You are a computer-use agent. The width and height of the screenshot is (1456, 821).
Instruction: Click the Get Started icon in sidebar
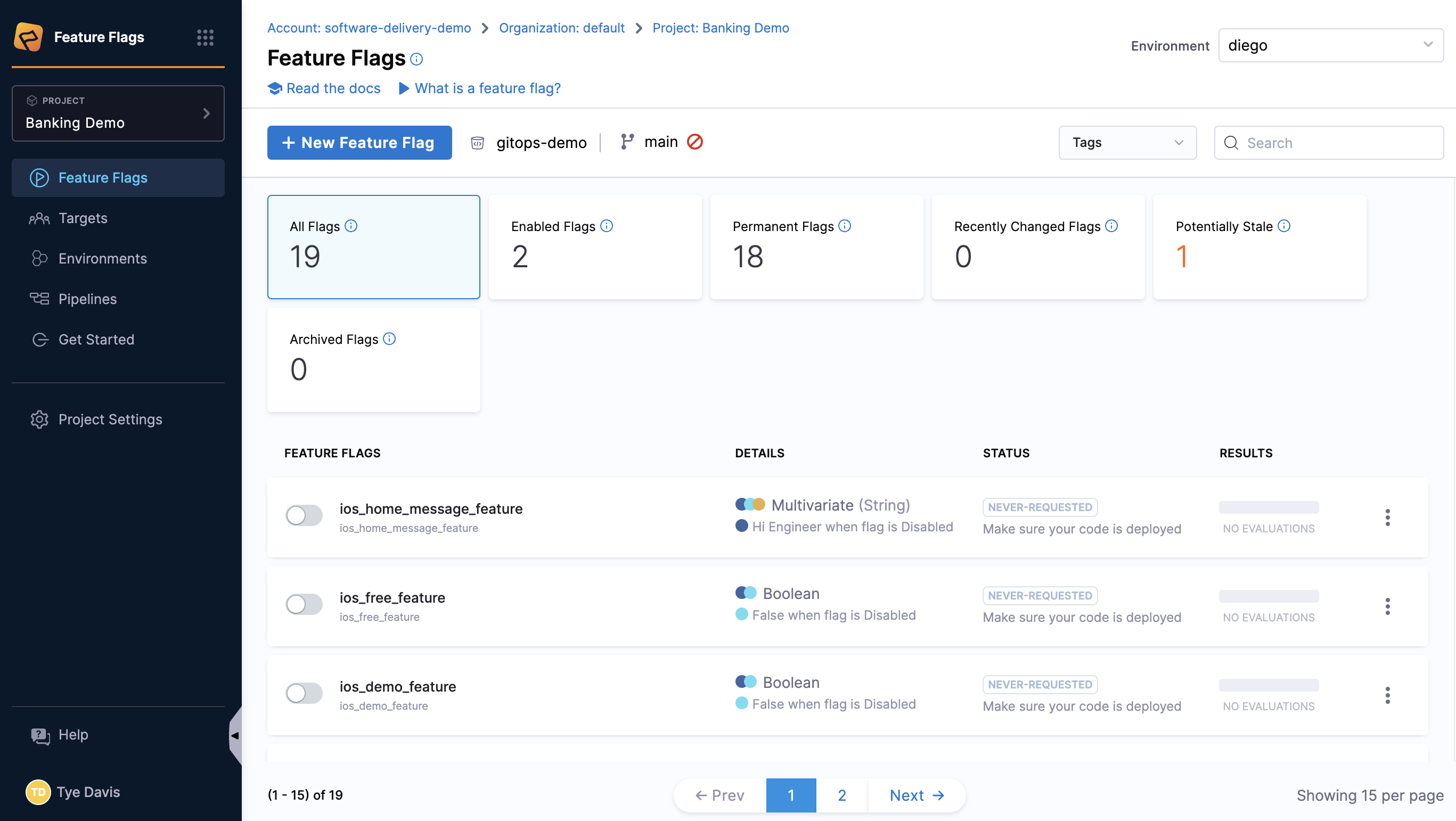(x=40, y=340)
